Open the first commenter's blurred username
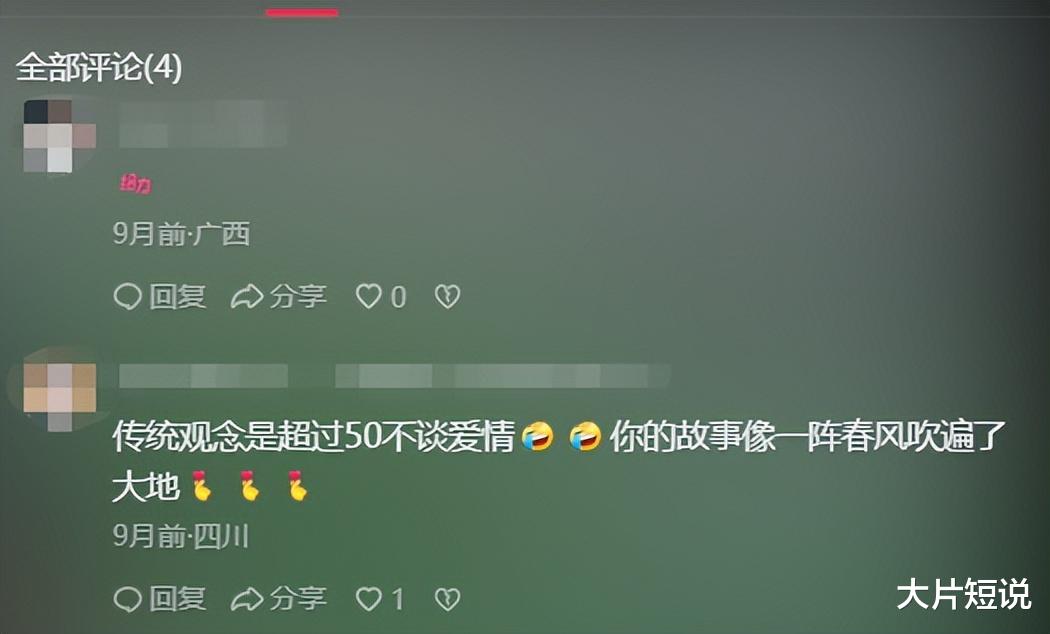 (x=203, y=124)
